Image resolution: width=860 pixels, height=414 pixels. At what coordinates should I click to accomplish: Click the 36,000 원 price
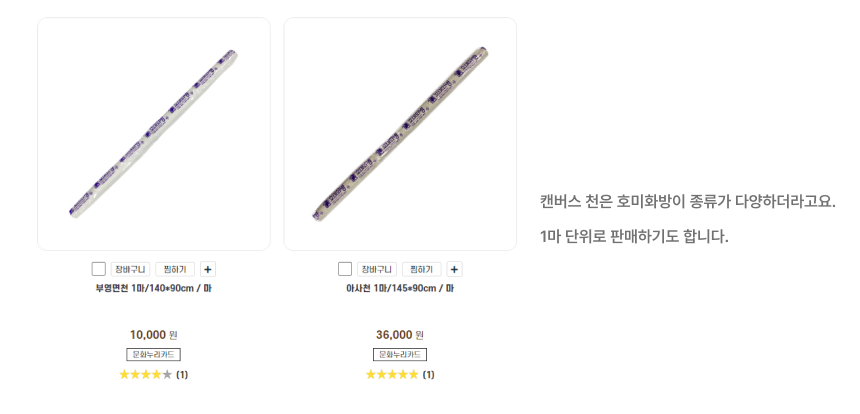[x=400, y=334]
